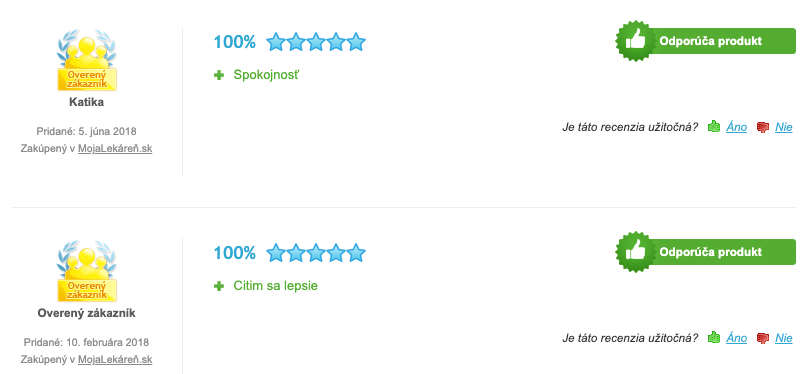Viewport: 806px width, 374px height.
Task: Click the green plus icon beside Spokojnosť
Action: click(x=219, y=75)
